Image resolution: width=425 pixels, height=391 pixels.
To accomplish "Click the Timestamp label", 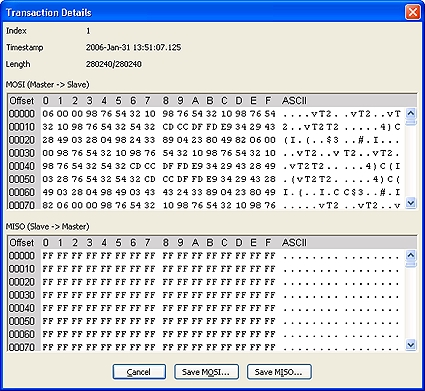I will coord(25,48).
